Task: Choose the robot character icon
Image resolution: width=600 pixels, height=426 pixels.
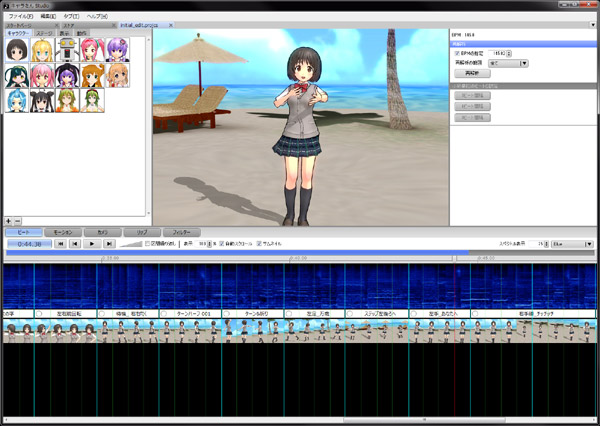Action: click(69, 50)
